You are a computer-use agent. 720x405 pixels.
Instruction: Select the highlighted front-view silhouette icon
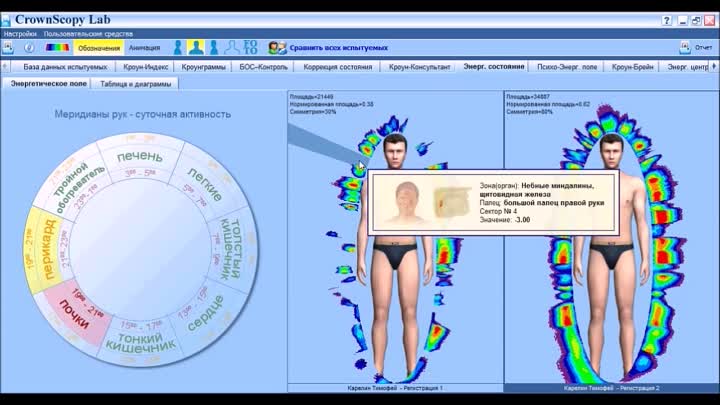pos(196,47)
